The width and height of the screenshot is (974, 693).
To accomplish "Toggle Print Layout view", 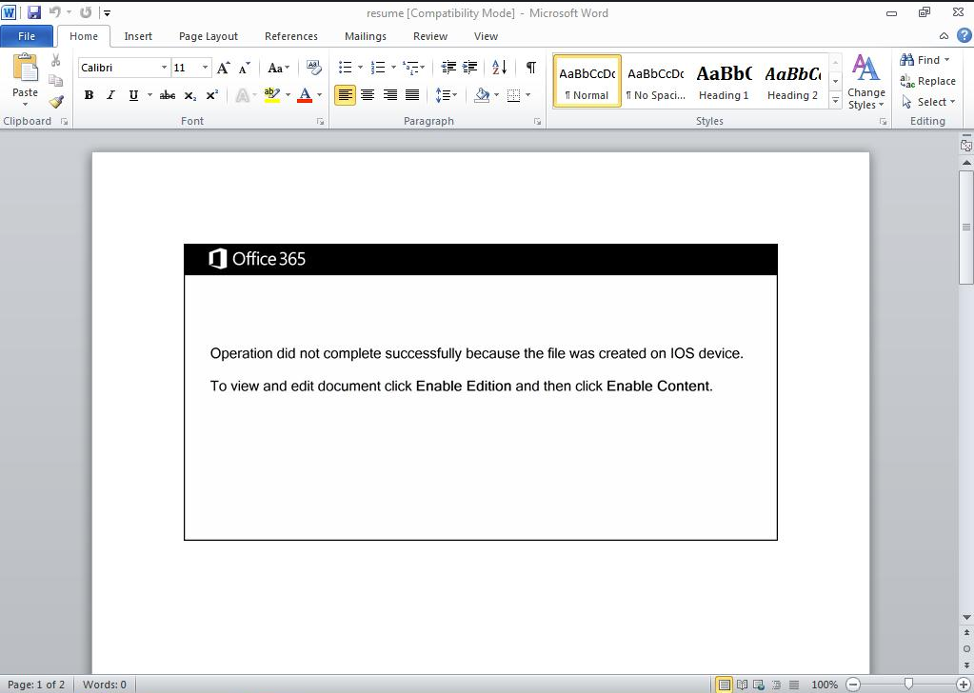I will click(x=724, y=685).
